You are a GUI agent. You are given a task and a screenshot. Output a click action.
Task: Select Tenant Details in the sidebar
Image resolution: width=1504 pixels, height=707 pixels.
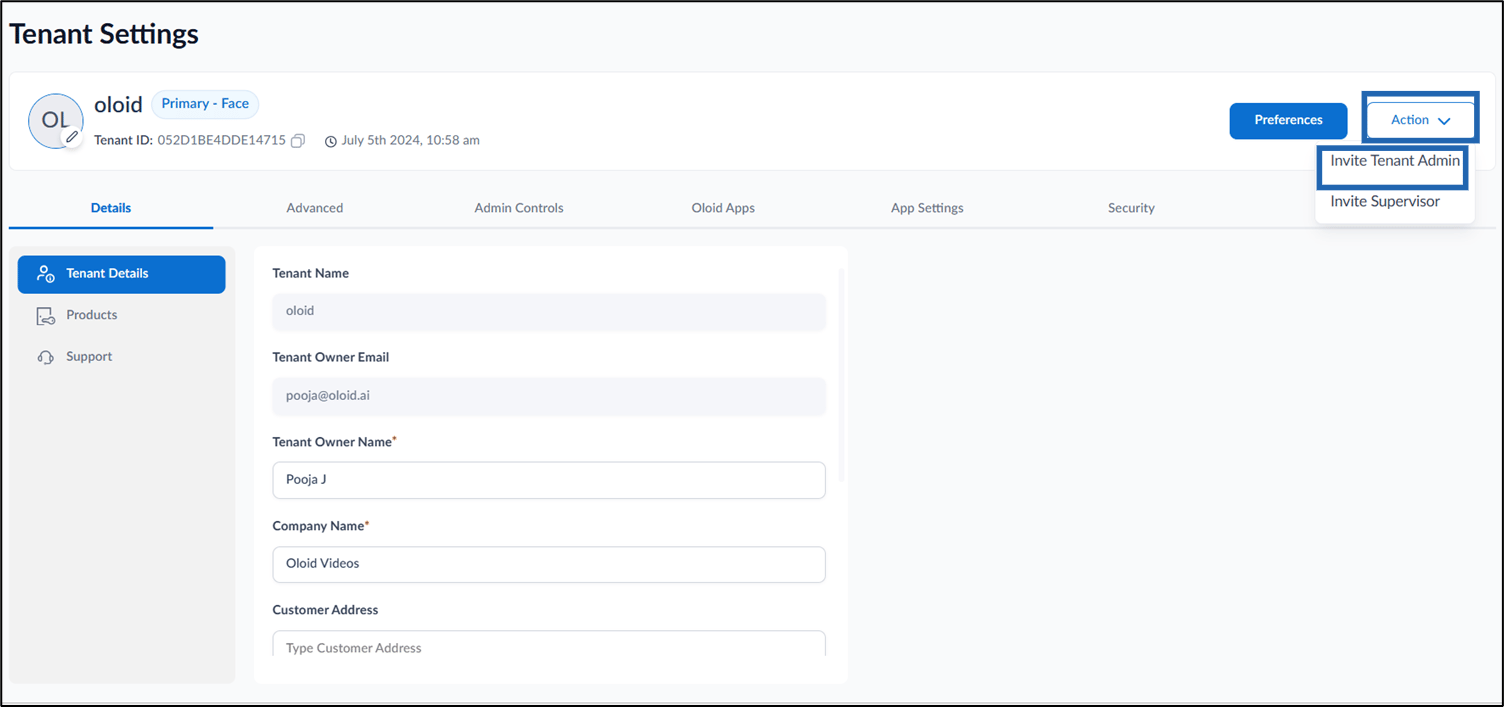point(121,274)
